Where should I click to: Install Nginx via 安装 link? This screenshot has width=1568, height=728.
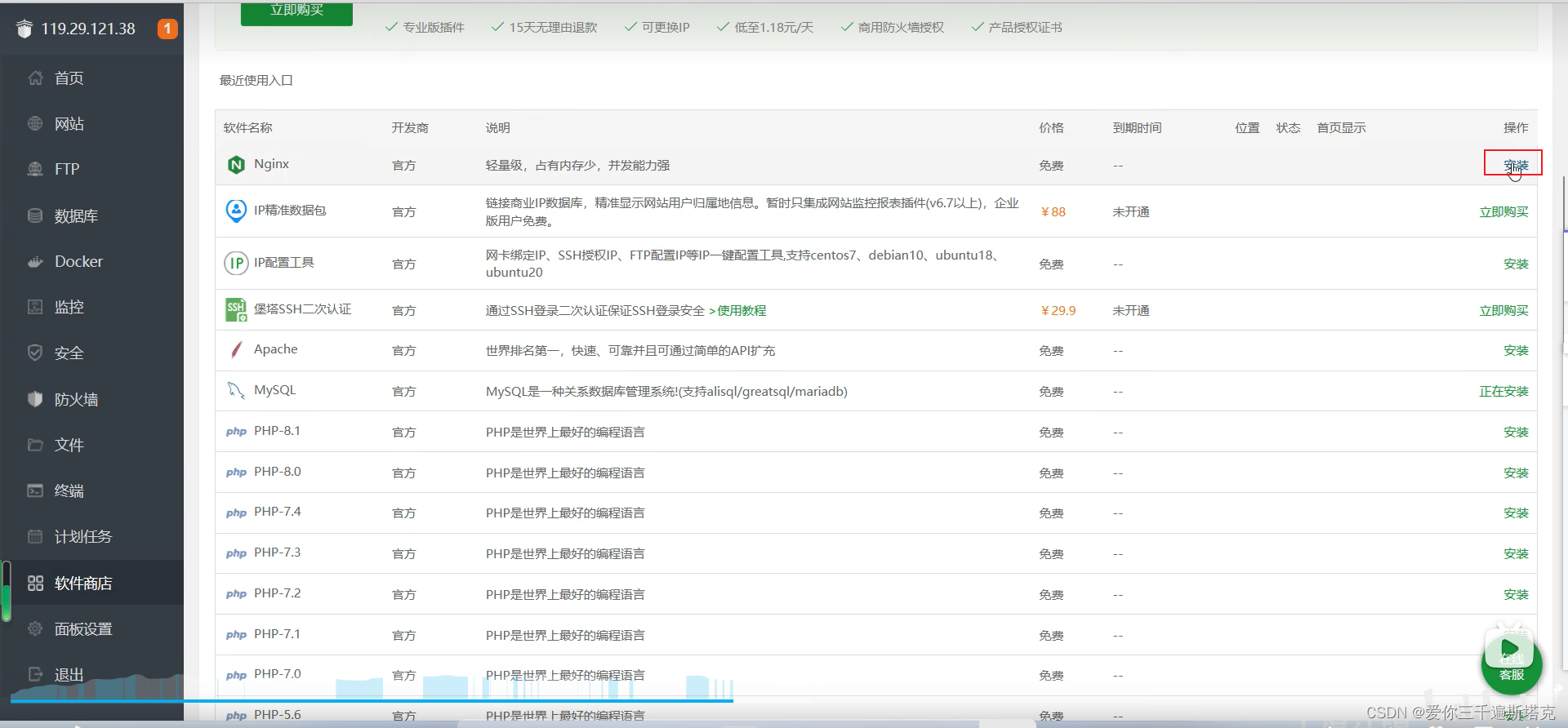(1516, 165)
